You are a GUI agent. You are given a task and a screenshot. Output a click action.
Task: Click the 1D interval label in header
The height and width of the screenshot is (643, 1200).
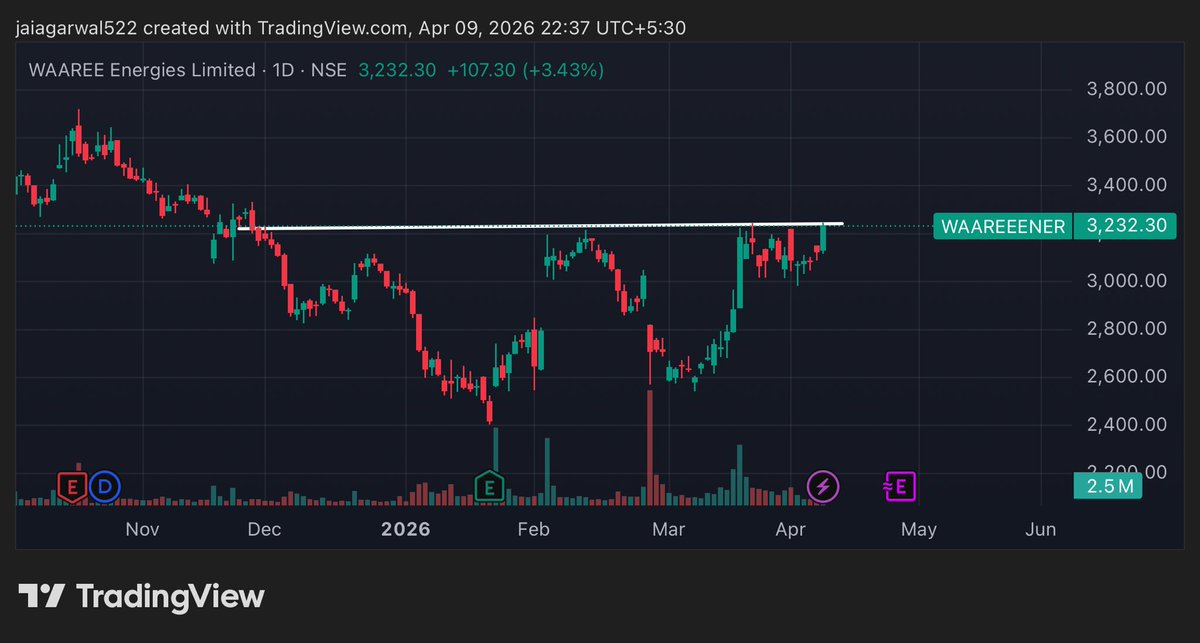284,70
